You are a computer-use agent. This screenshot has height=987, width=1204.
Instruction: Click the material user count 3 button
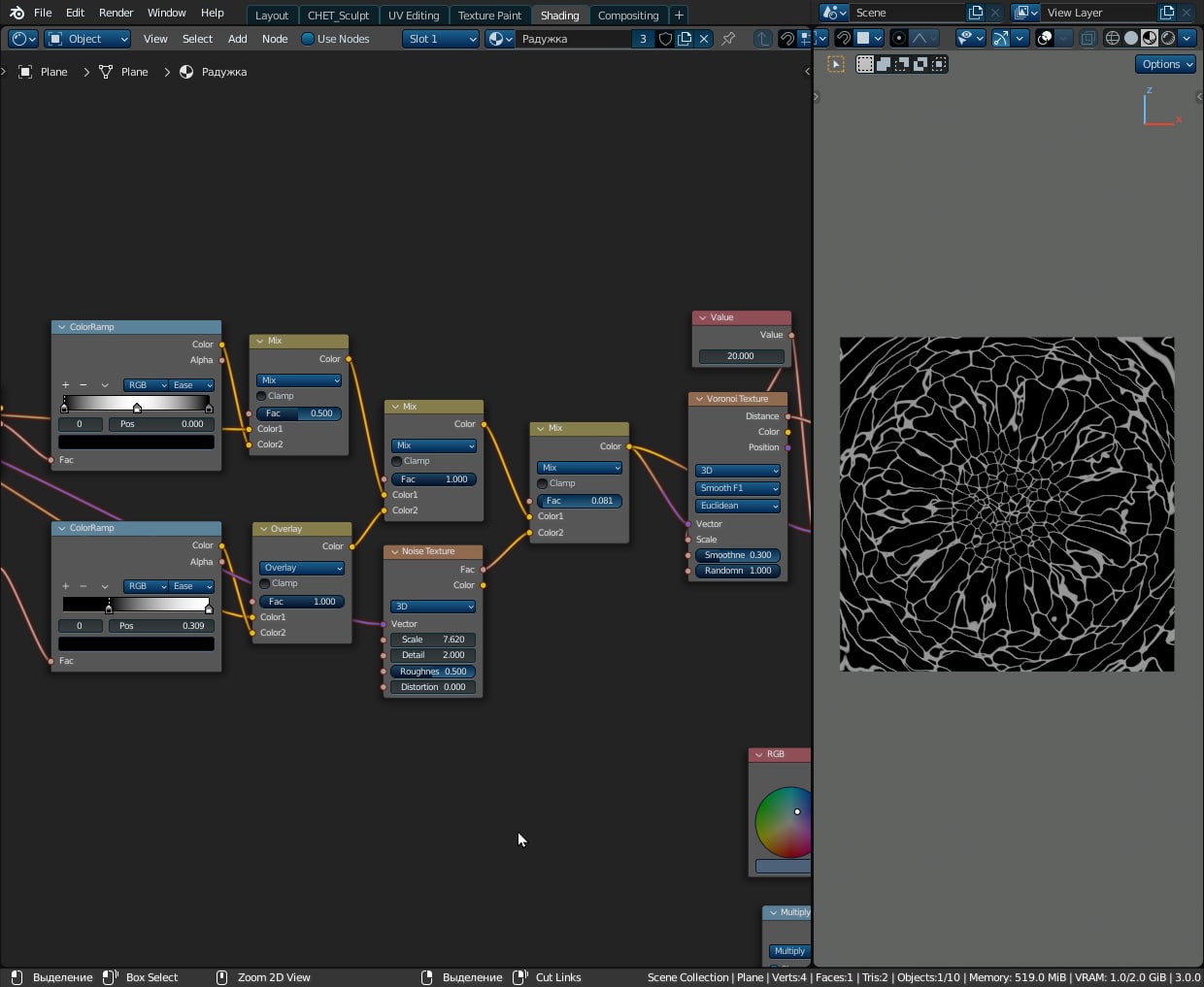[643, 39]
